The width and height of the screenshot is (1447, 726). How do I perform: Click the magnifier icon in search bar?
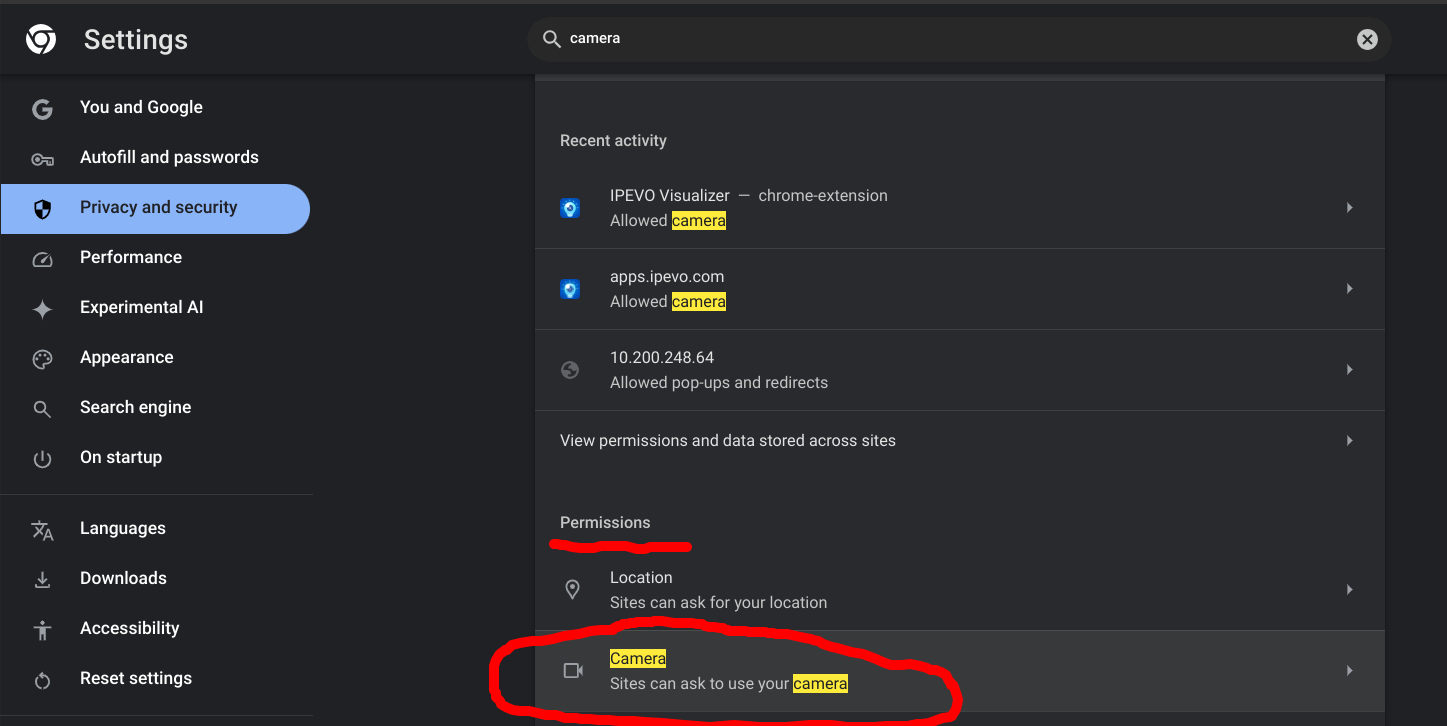(x=551, y=39)
